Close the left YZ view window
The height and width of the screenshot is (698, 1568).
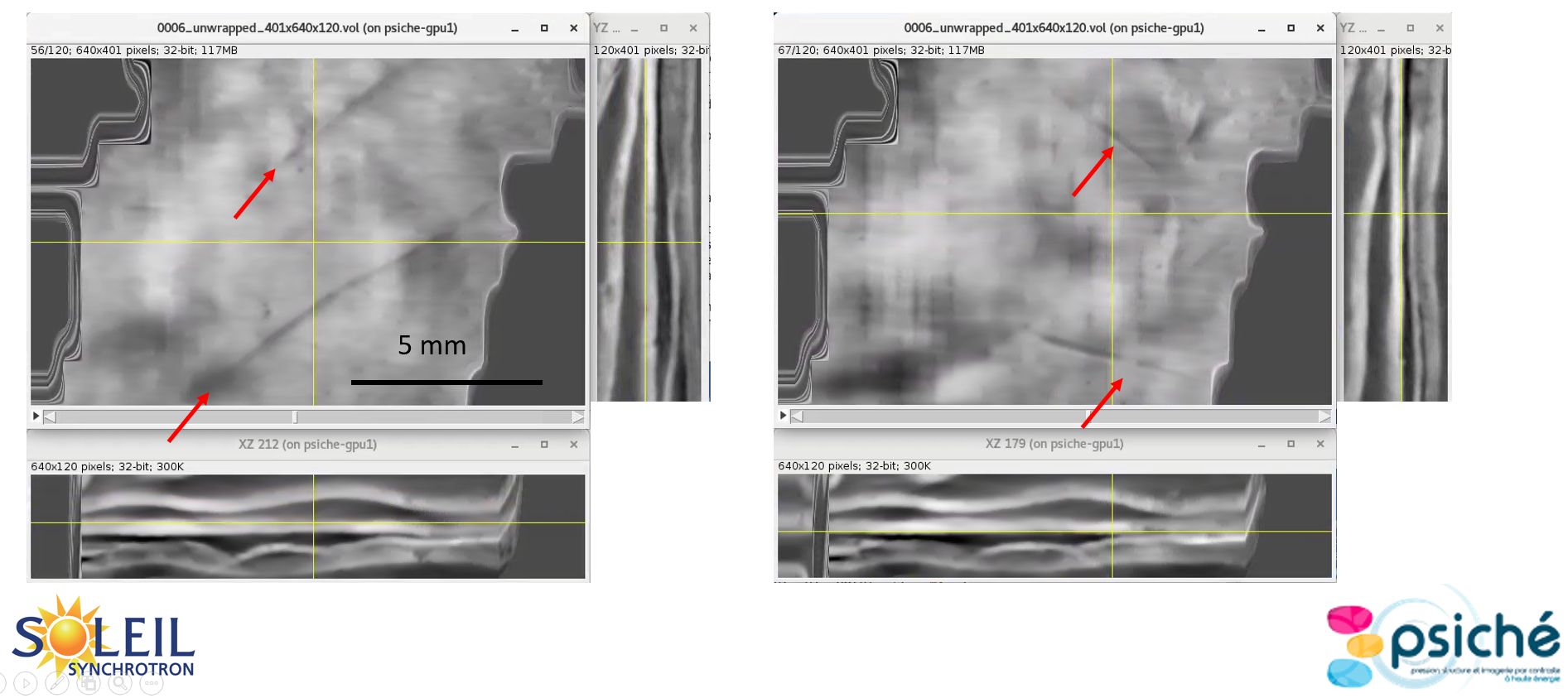point(693,28)
